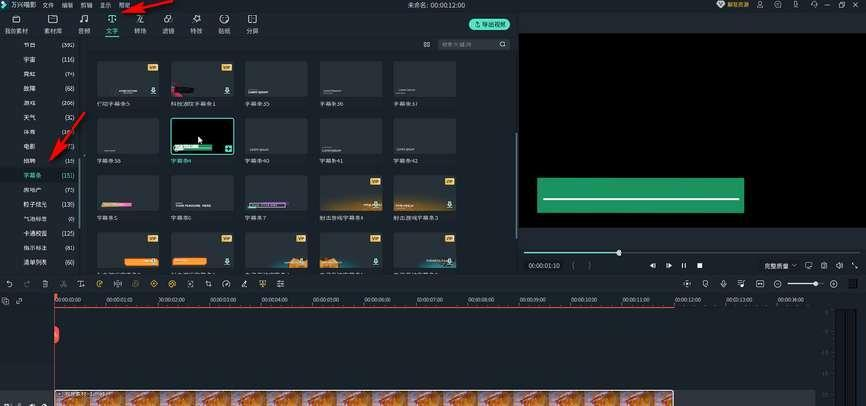
Task: Open the speed gauge tool
Action: (x=226, y=284)
